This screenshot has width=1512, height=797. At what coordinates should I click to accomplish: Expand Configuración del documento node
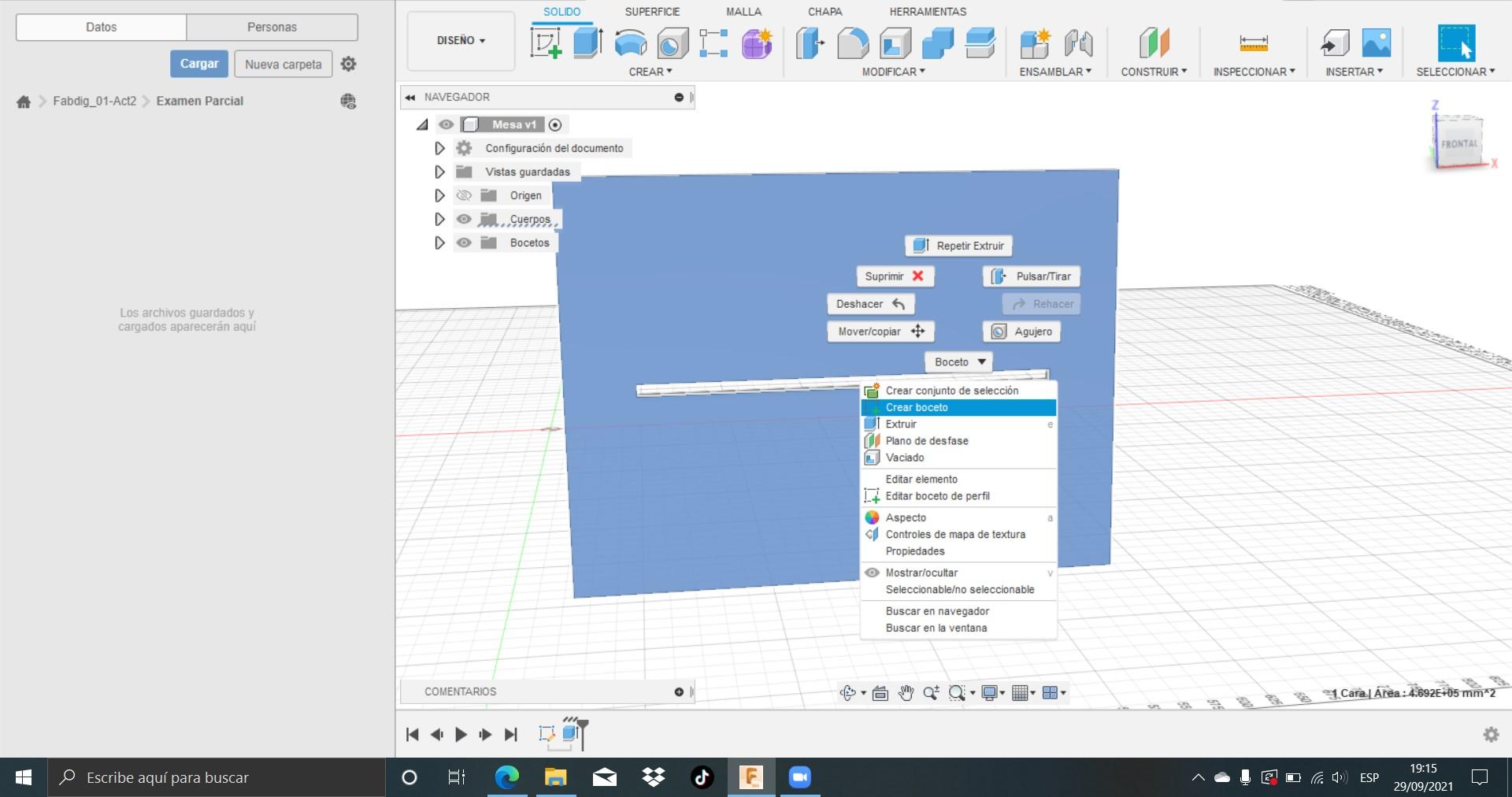(x=439, y=148)
